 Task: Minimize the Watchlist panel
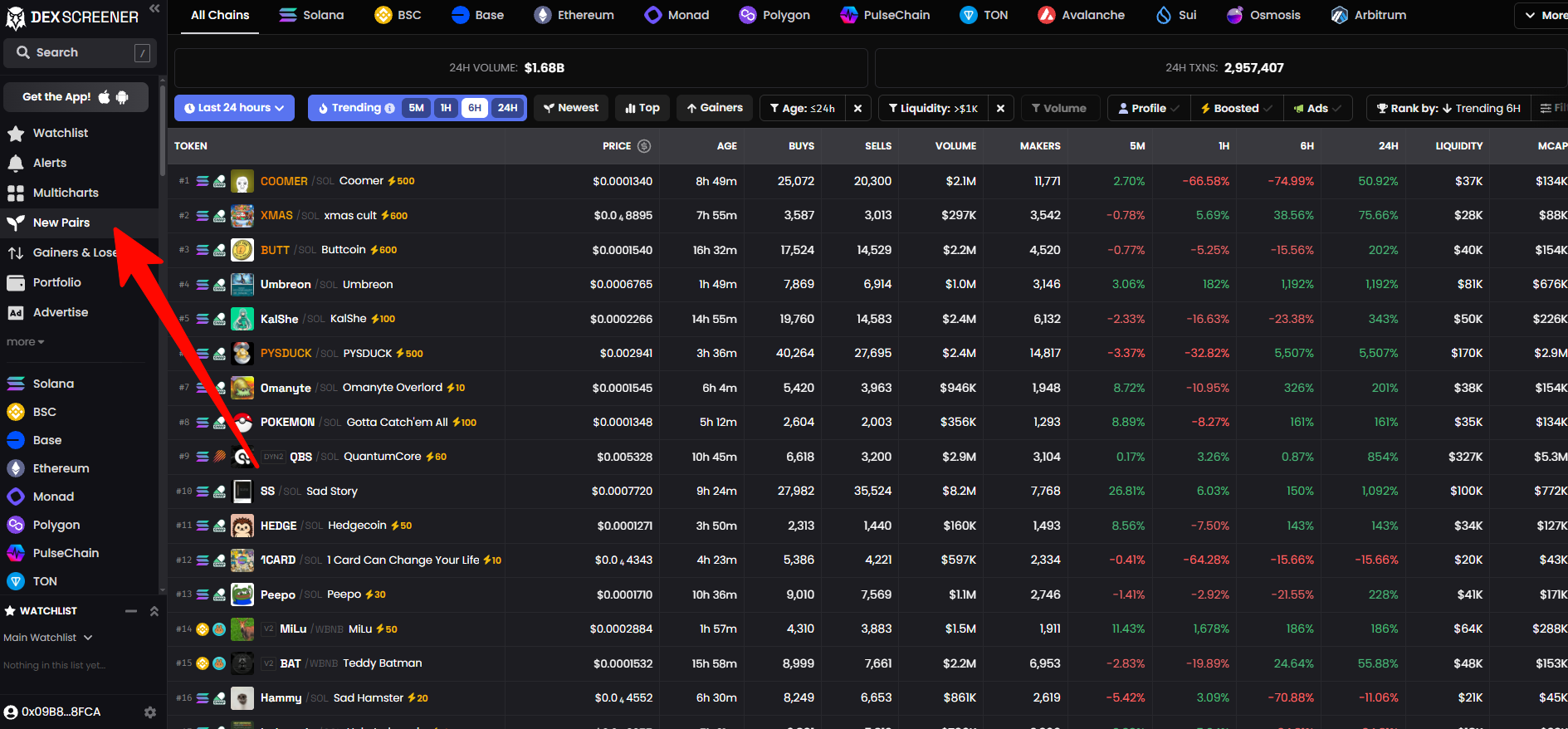click(131, 611)
